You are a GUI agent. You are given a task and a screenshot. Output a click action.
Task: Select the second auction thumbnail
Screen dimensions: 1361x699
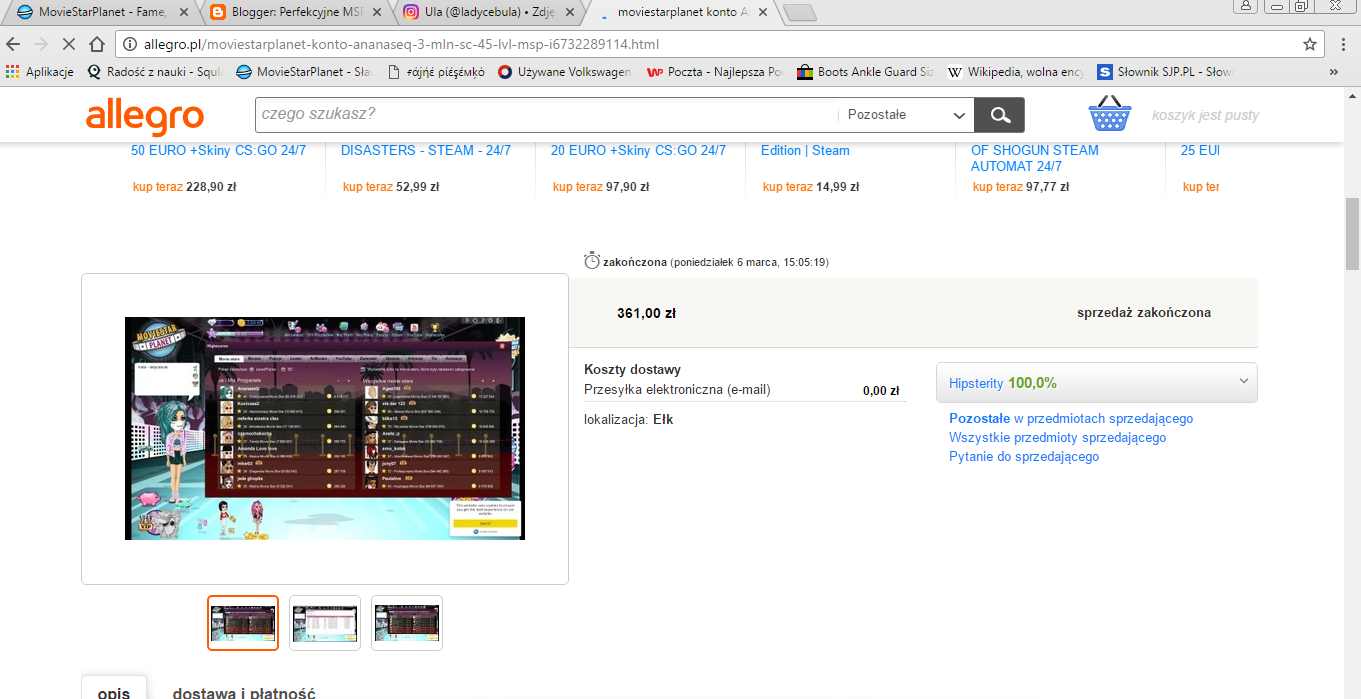coord(325,623)
